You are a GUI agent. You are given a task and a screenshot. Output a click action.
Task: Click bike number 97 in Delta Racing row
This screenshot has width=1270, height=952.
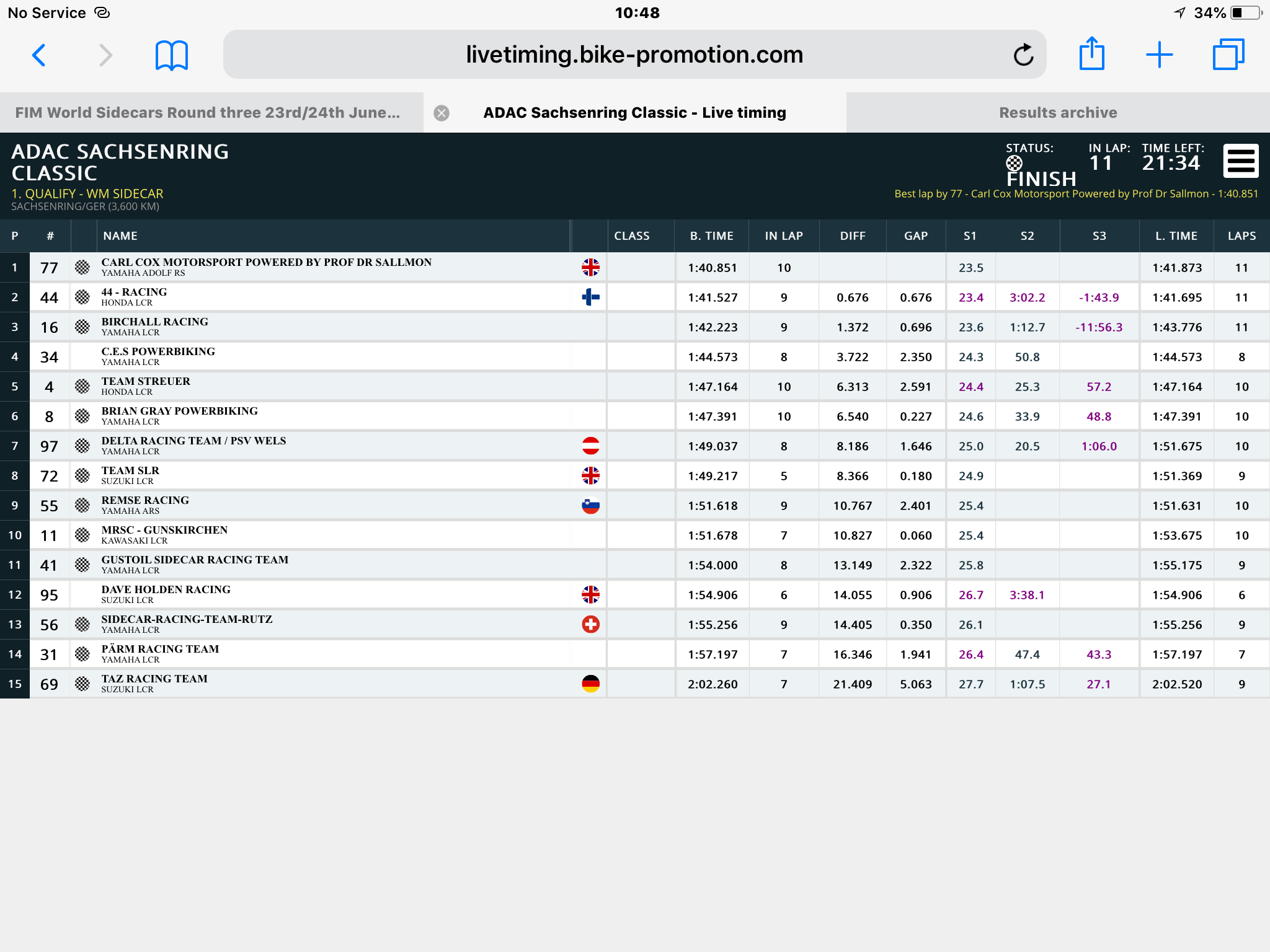pyautogui.click(x=49, y=446)
